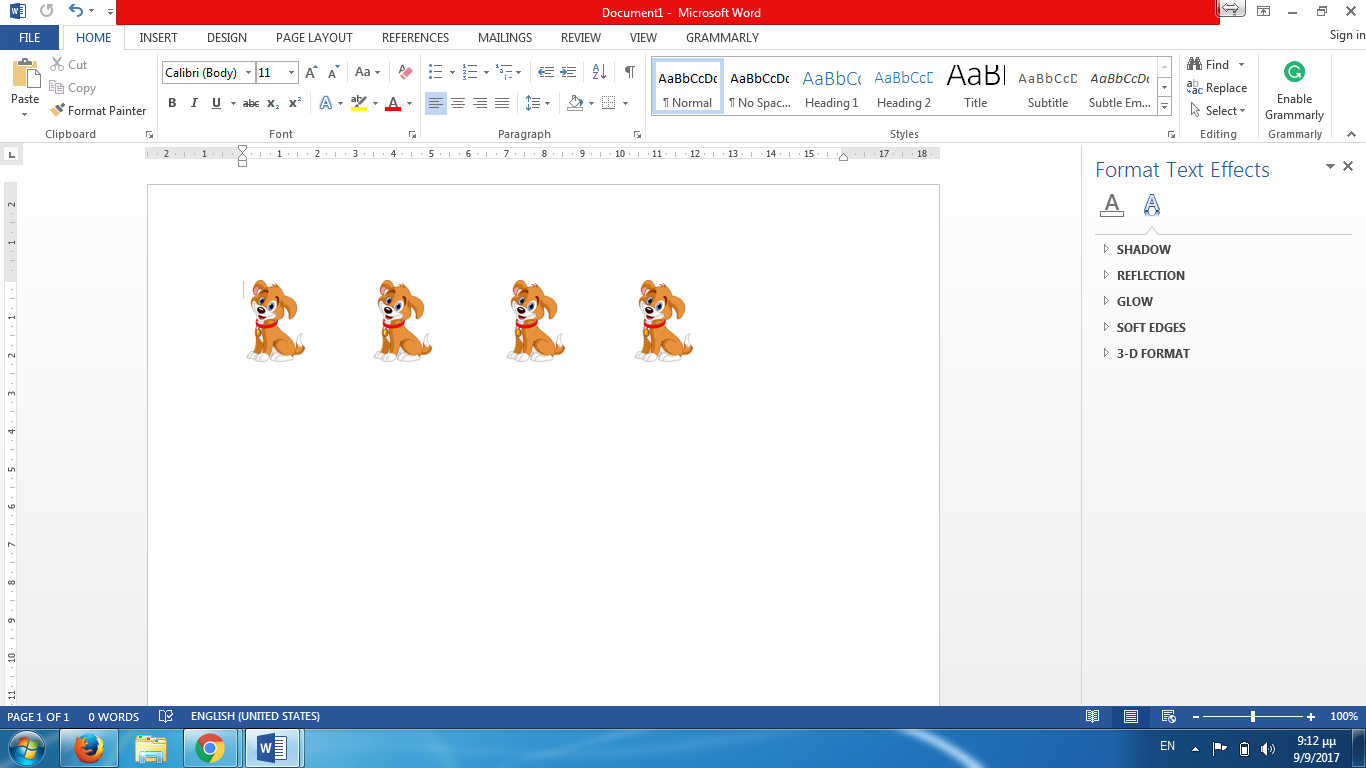Adjust the zoom slider in status bar
1366x768 pixels.
click(1253, 717)
